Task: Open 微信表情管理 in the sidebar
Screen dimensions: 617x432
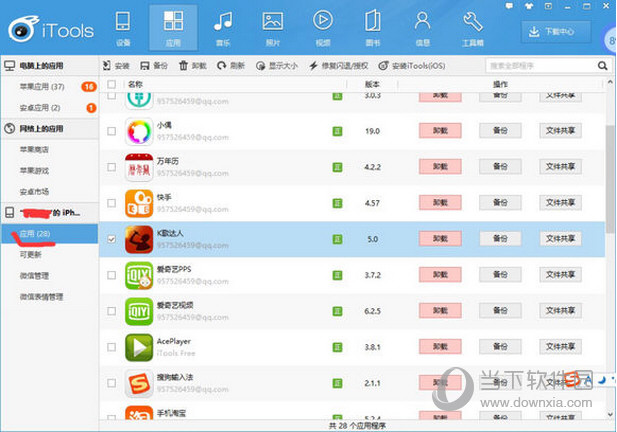Action: coord(50,297)
